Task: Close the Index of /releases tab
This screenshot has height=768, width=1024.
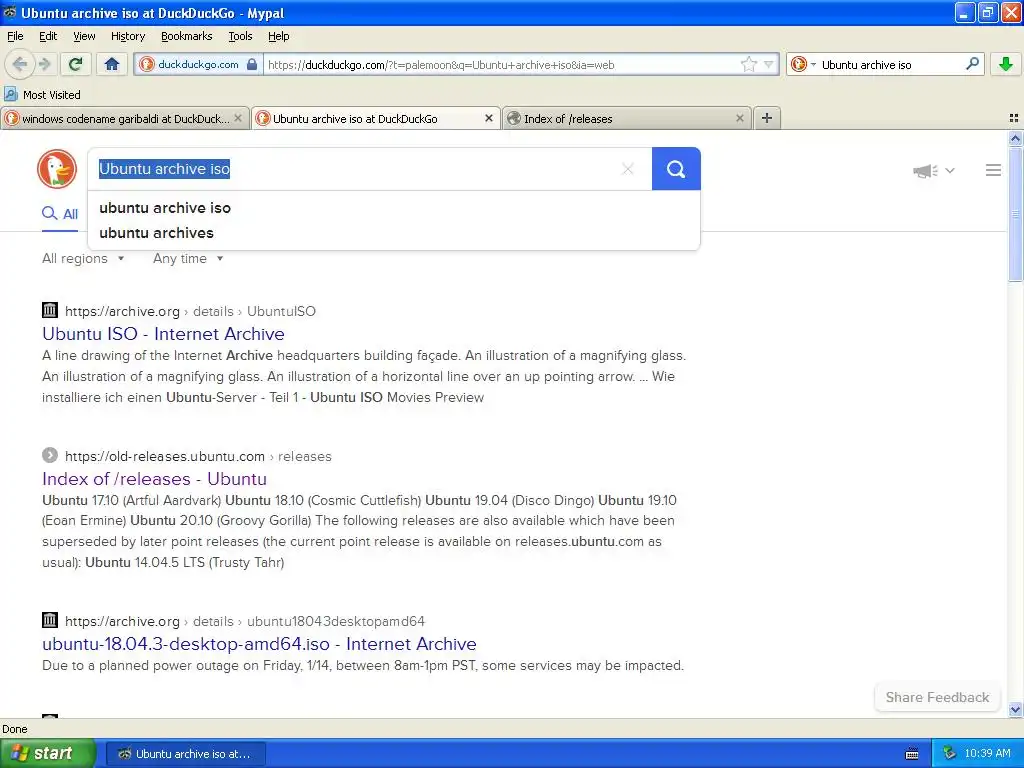Action: pyautogui.click(x=739, y=118)
